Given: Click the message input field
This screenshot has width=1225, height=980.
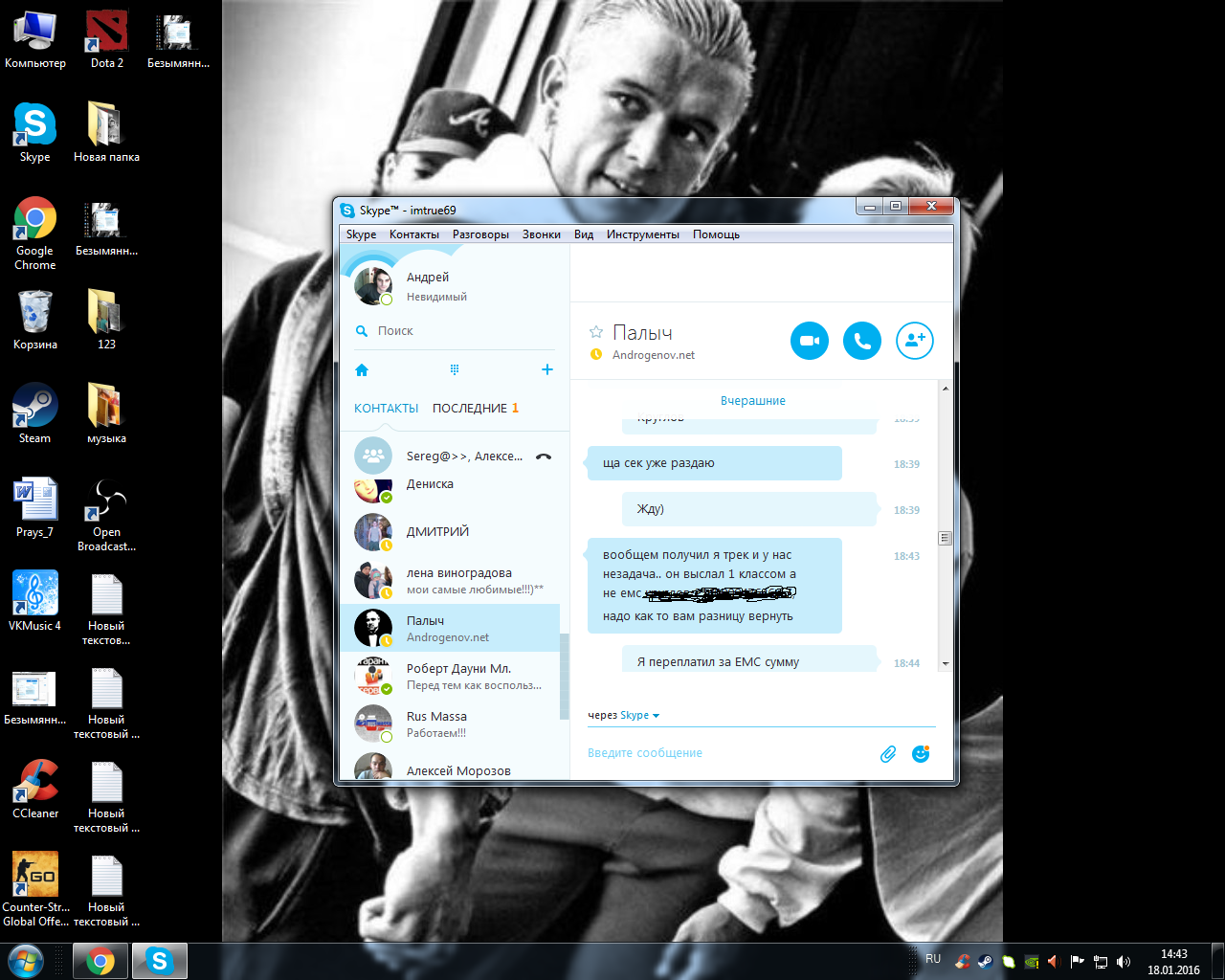Looking at the screenshot, I should [727, 753].
